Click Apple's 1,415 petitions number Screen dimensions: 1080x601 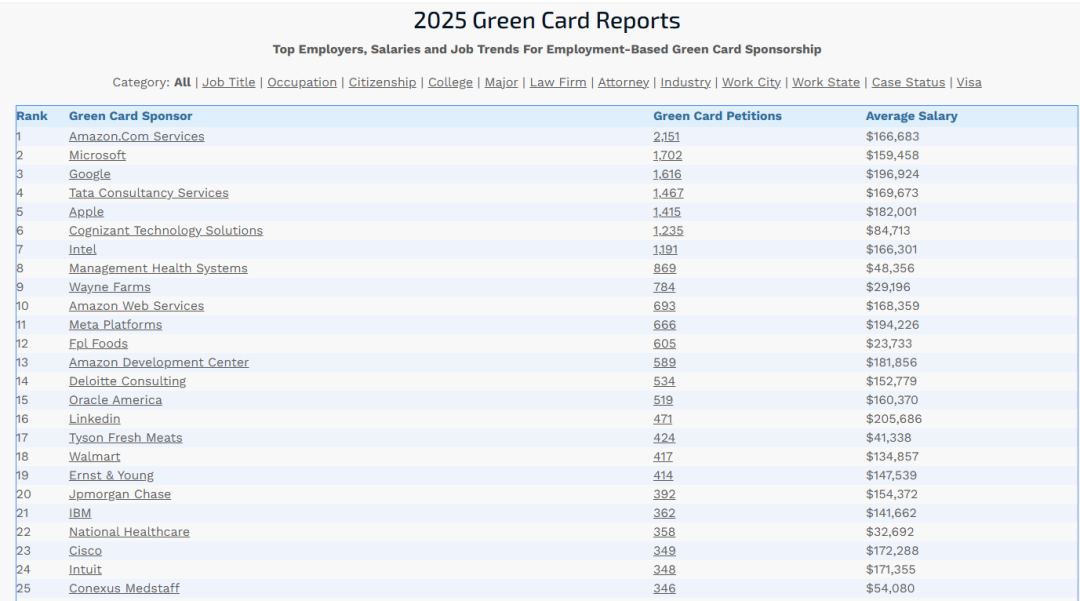coord(667,212)
